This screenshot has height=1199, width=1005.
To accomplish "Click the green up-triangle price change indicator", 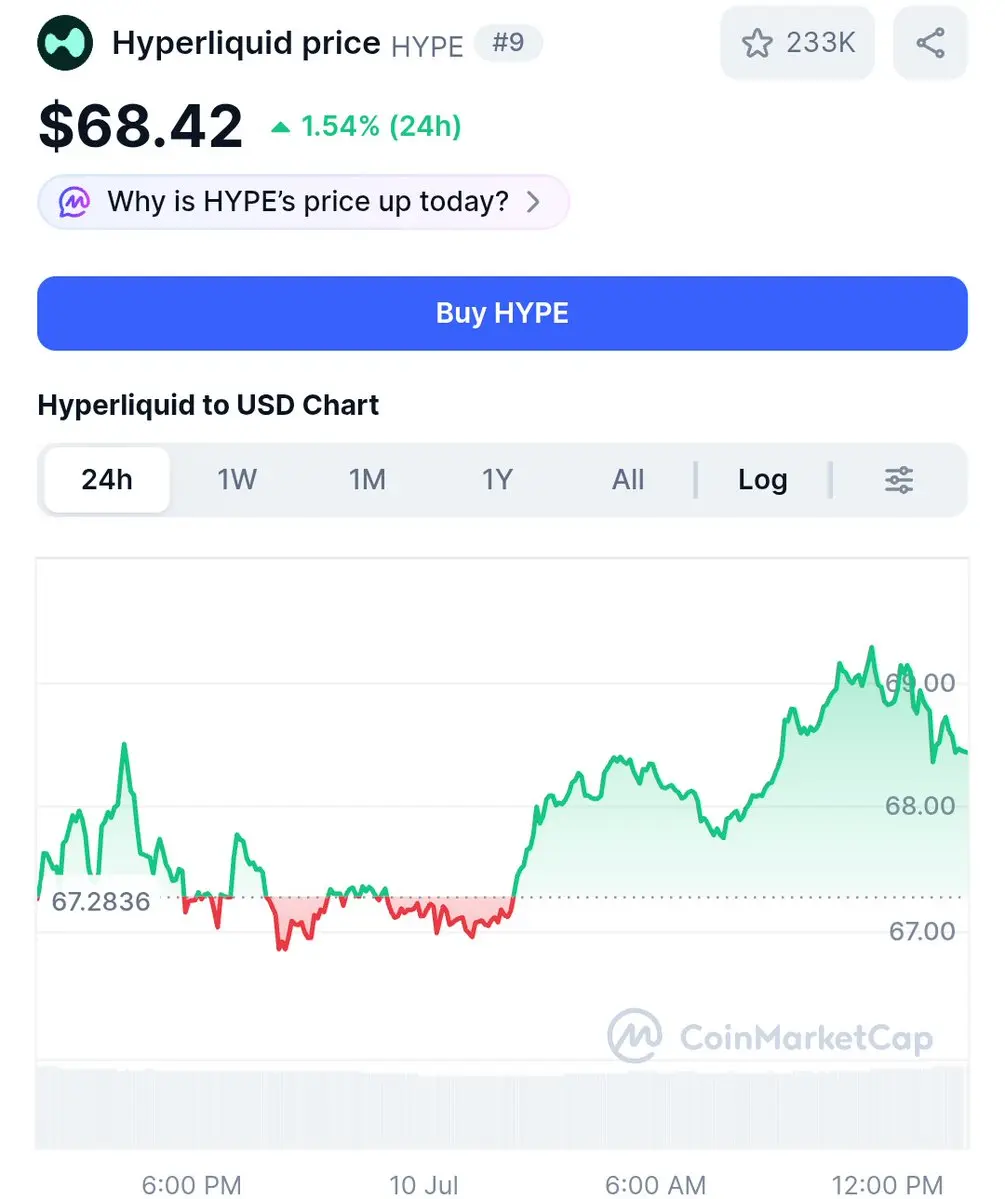I will pos(281,127).
